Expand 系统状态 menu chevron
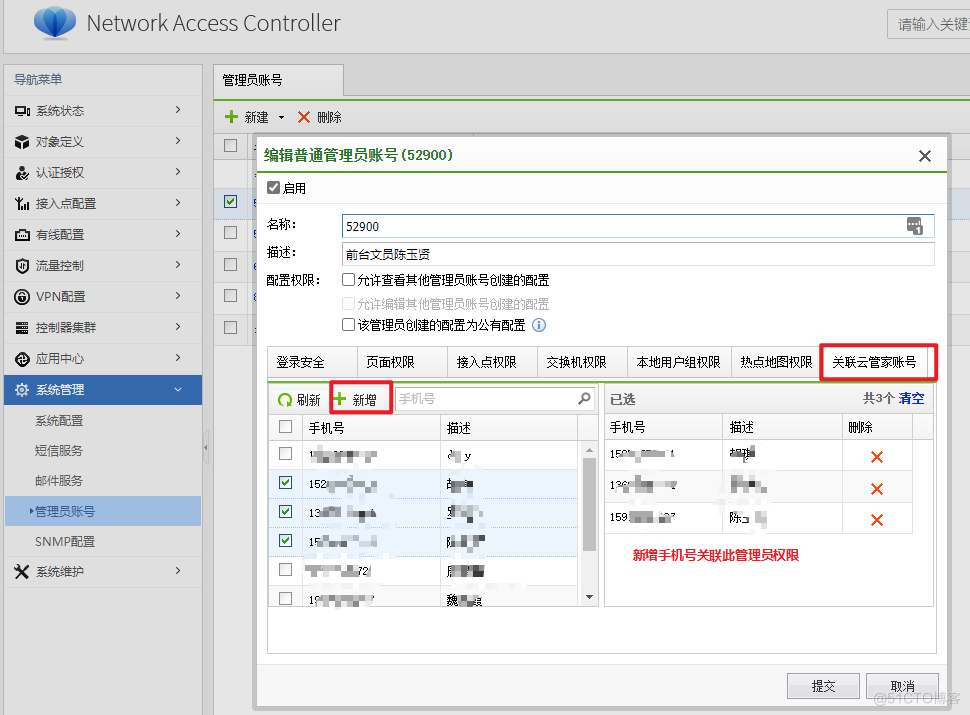Image resolution: width=970 pixels, height=715 pixels. pyautogui.click(x=178, y=110)
